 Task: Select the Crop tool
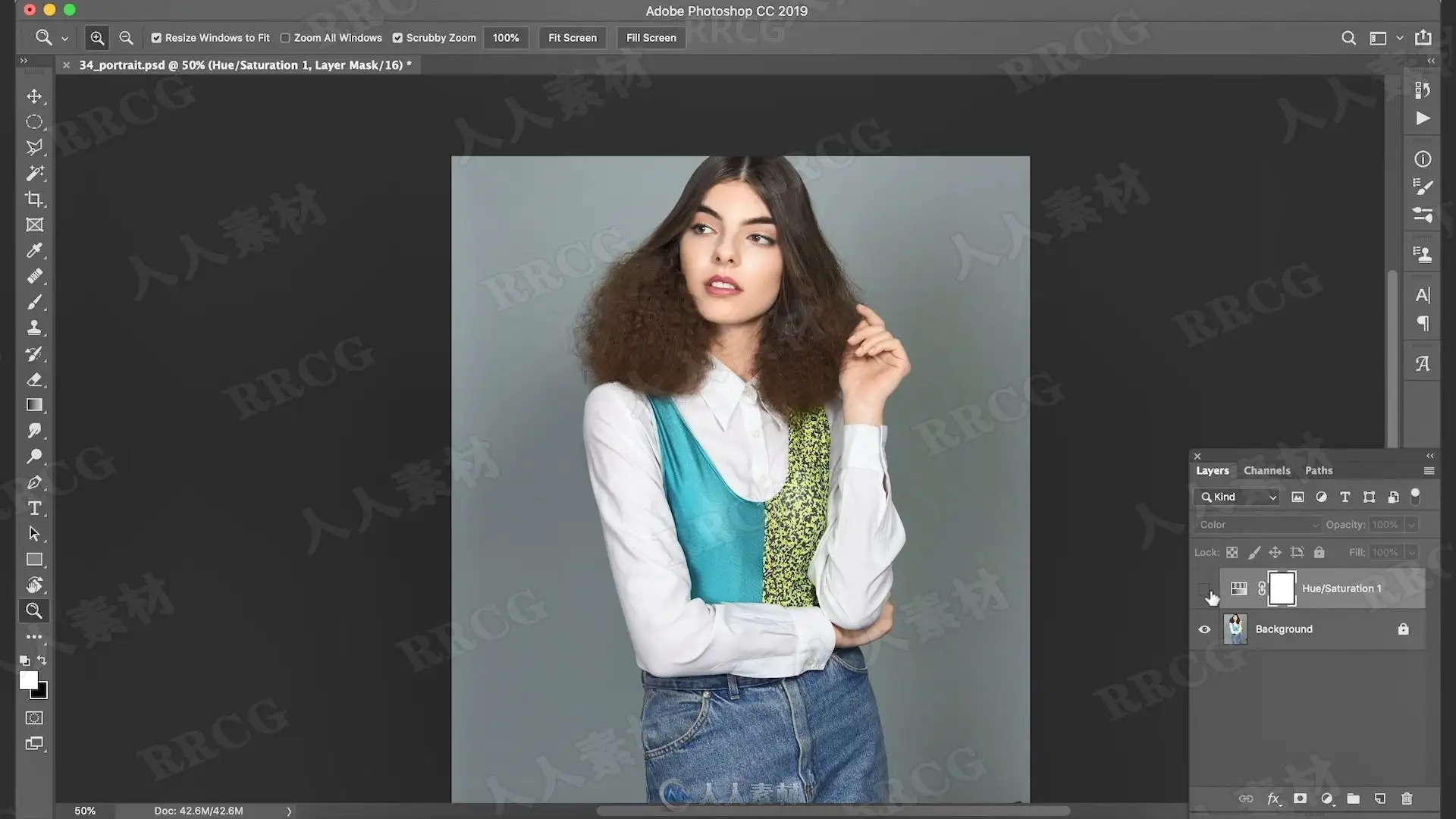(x=34, y=199)
